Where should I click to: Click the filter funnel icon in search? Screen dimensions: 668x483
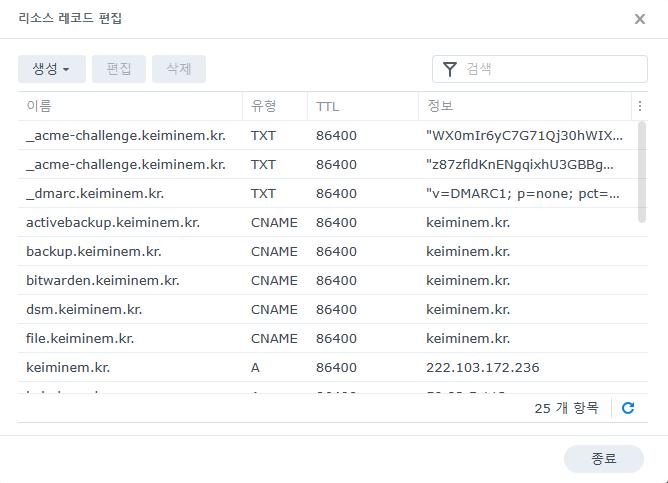449,69
